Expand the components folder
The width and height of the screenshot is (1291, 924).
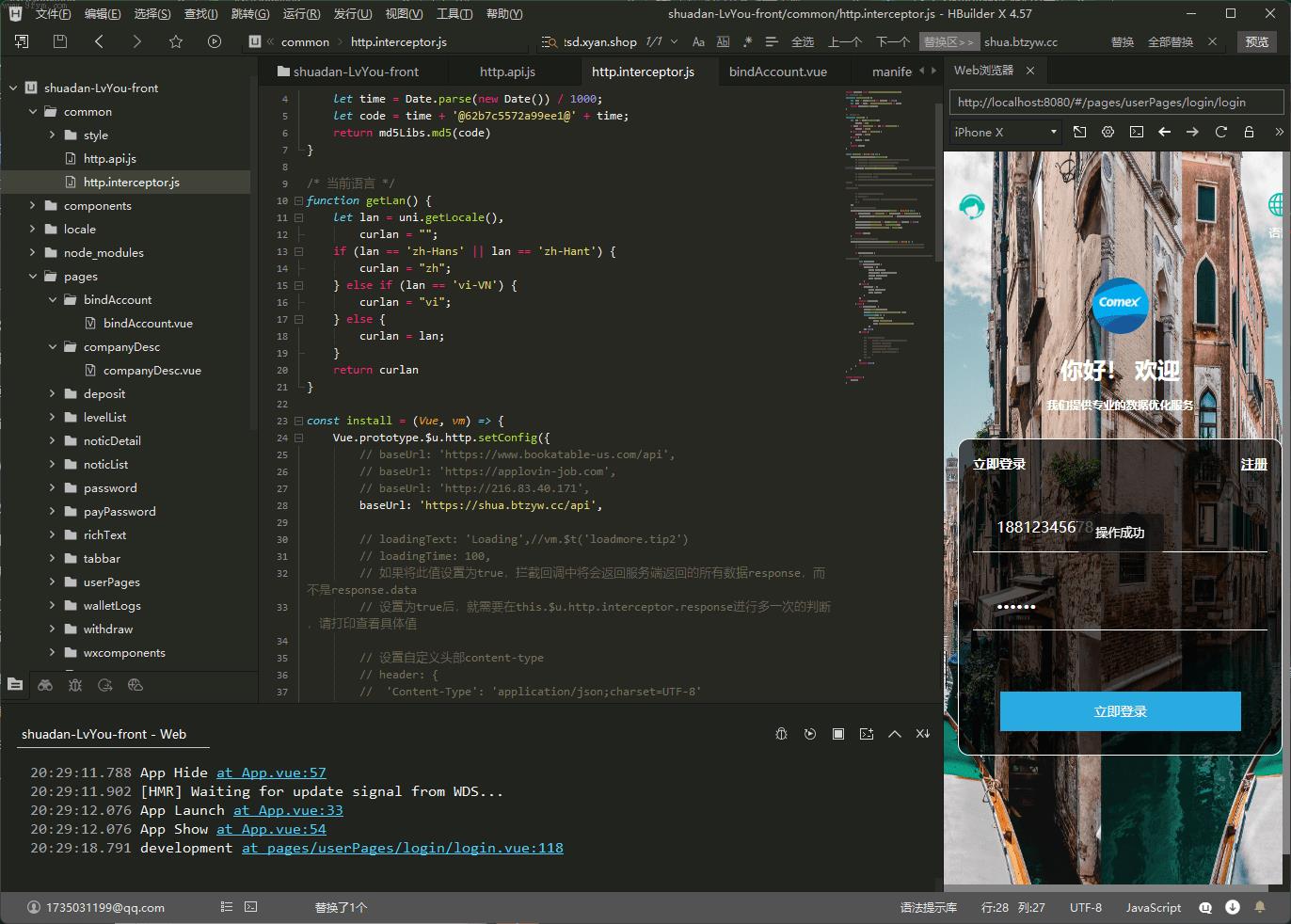pos(34,205)
